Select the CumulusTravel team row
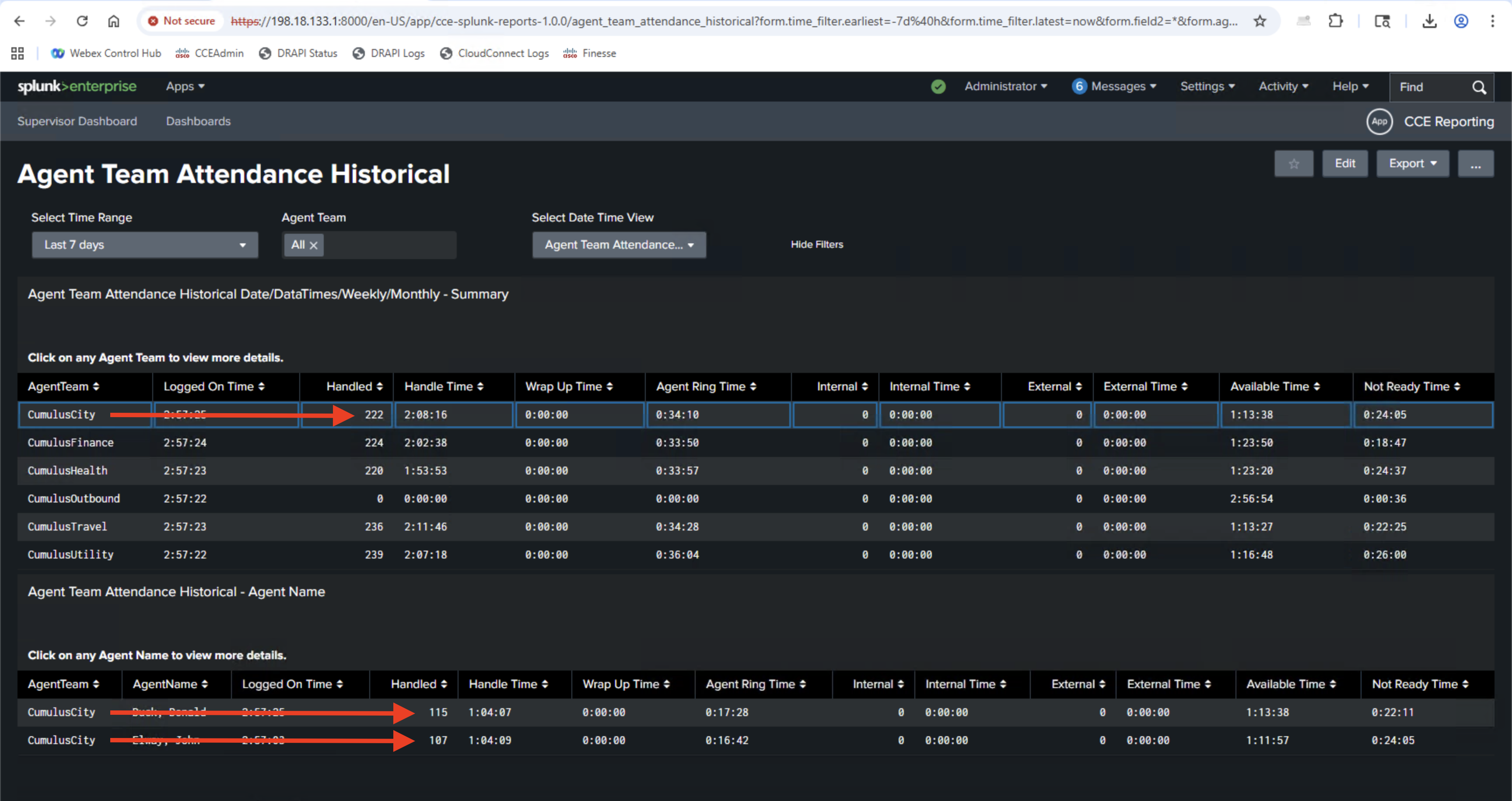 click(756, 527)
